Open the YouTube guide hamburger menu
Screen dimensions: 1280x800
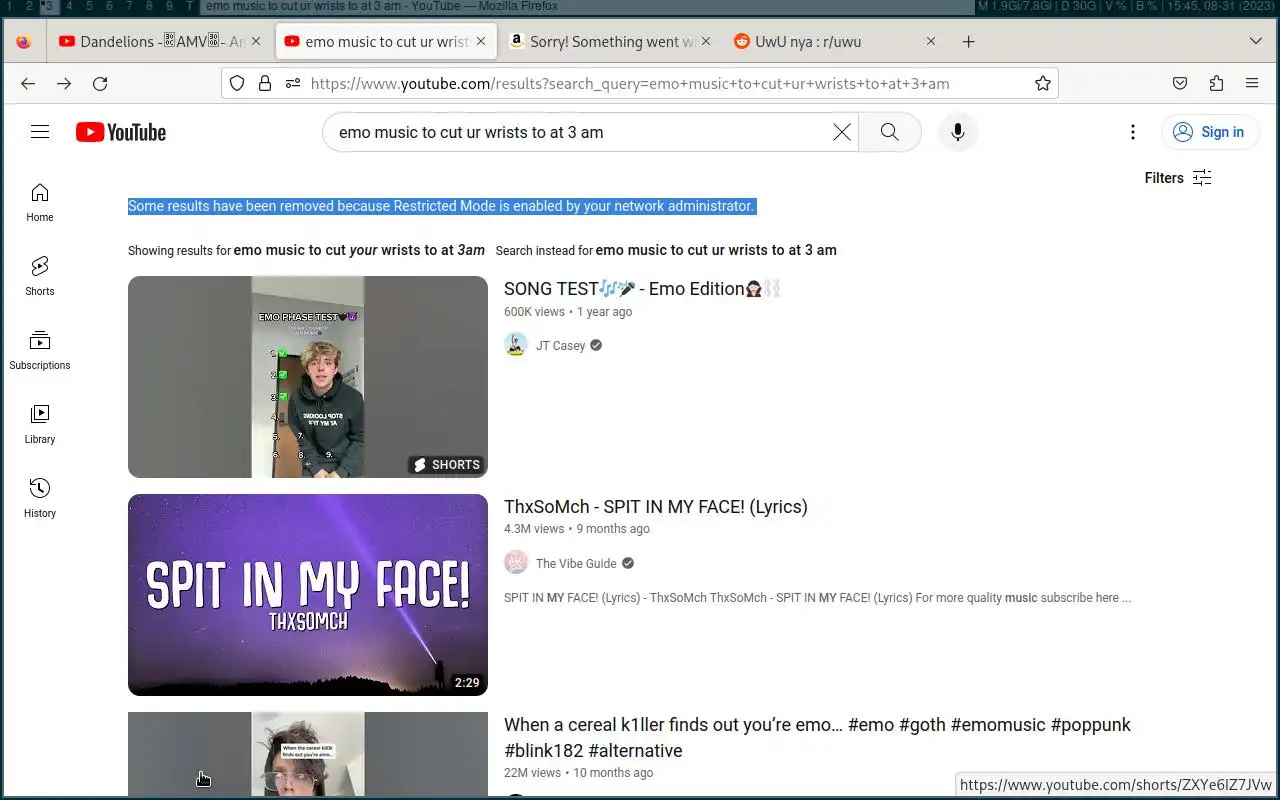(40, 132)
